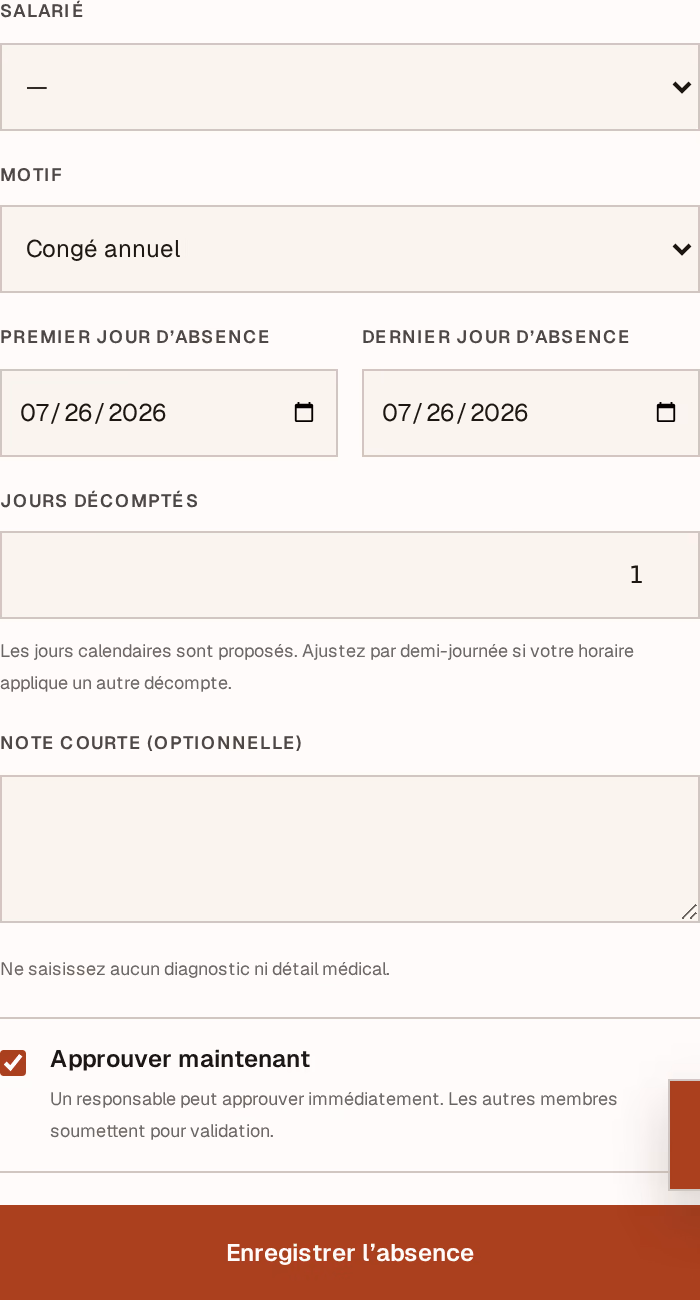700x1300 pixels.
Task: Open the Salarié dropdown showing a dash
Action: [x=350, y=87]
